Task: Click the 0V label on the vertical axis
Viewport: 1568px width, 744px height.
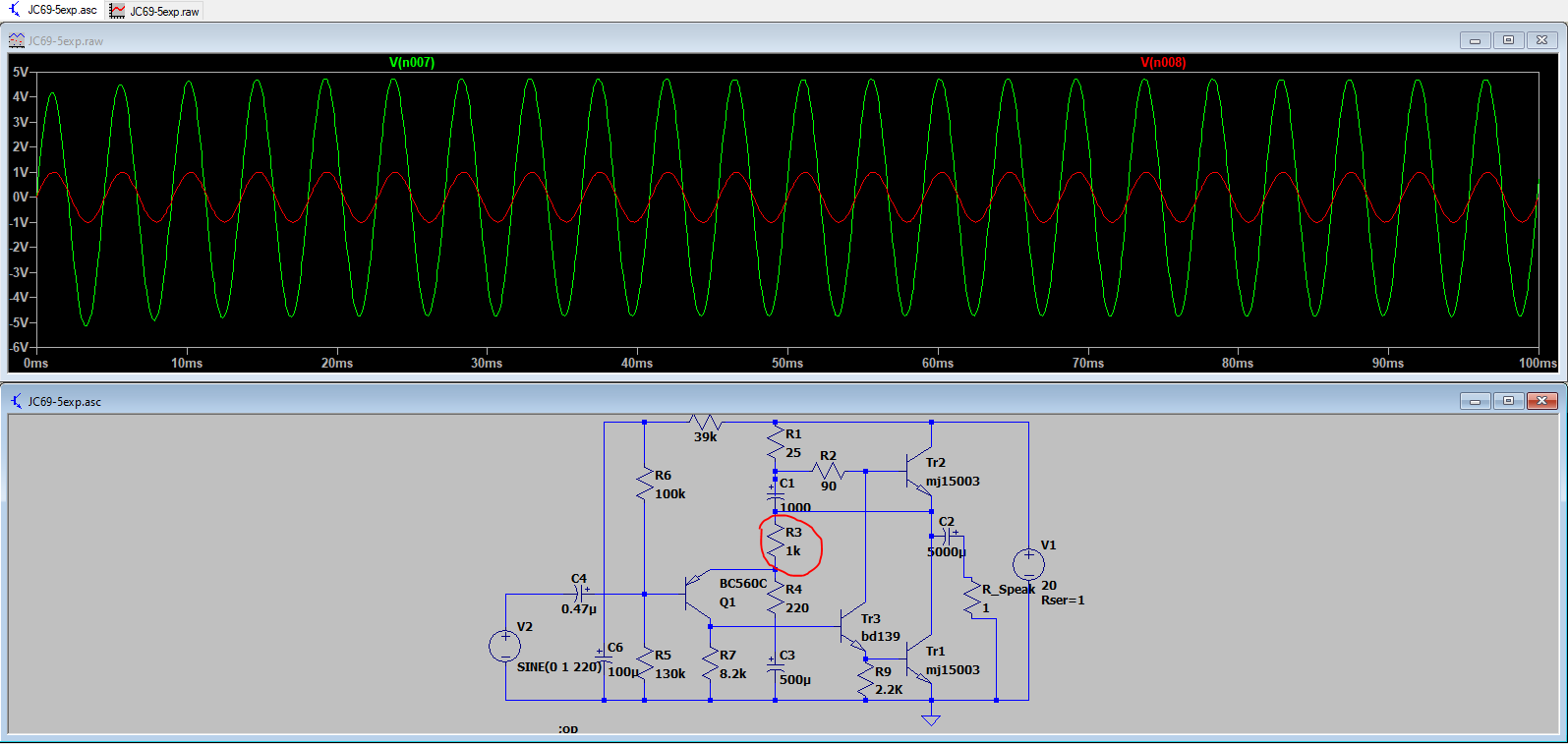Action: tap(20, 197)
